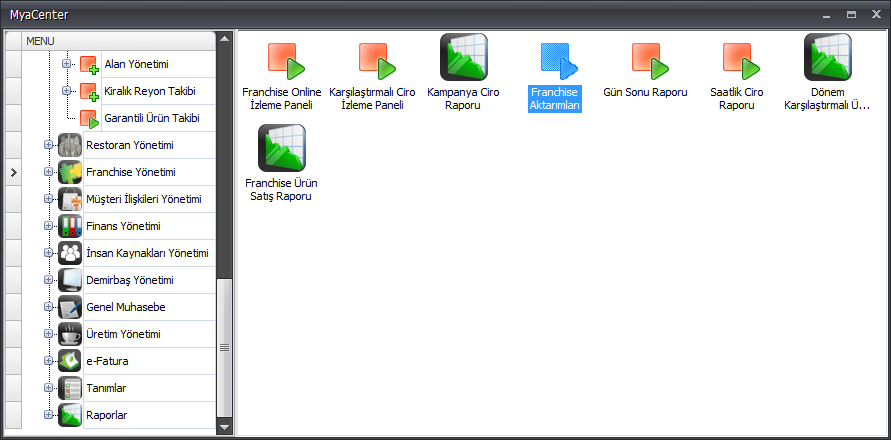
Task: Open the Dönem Karşılaştırmalı report icon
Action: (827, 57)
